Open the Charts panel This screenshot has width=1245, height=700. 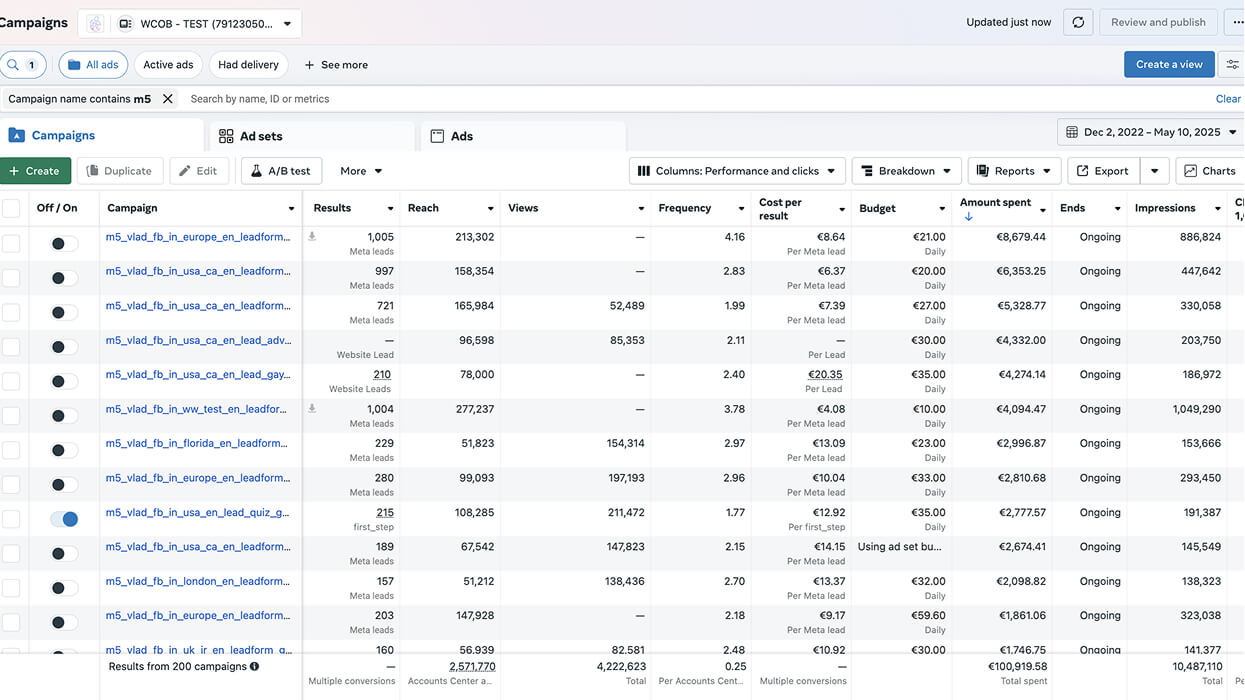1211,171
